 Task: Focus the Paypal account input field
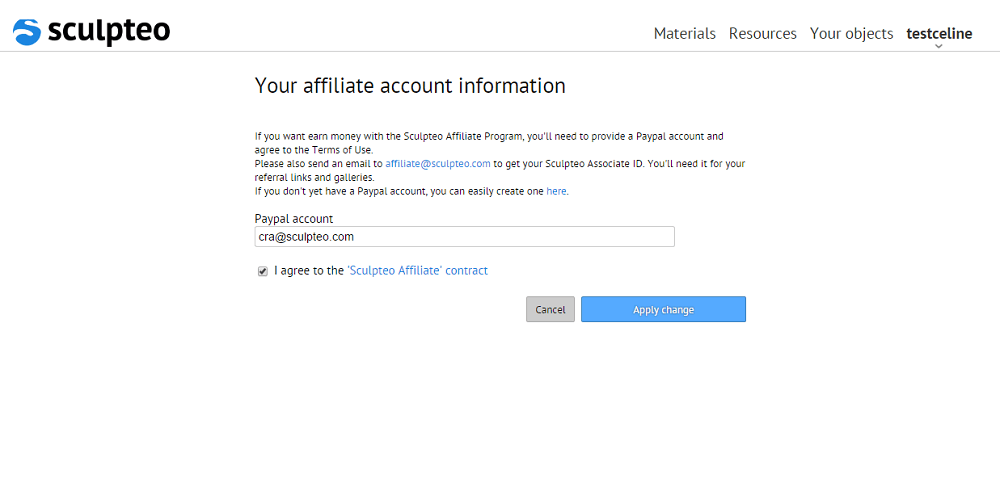pyautogui.click(x=464, y=236)
